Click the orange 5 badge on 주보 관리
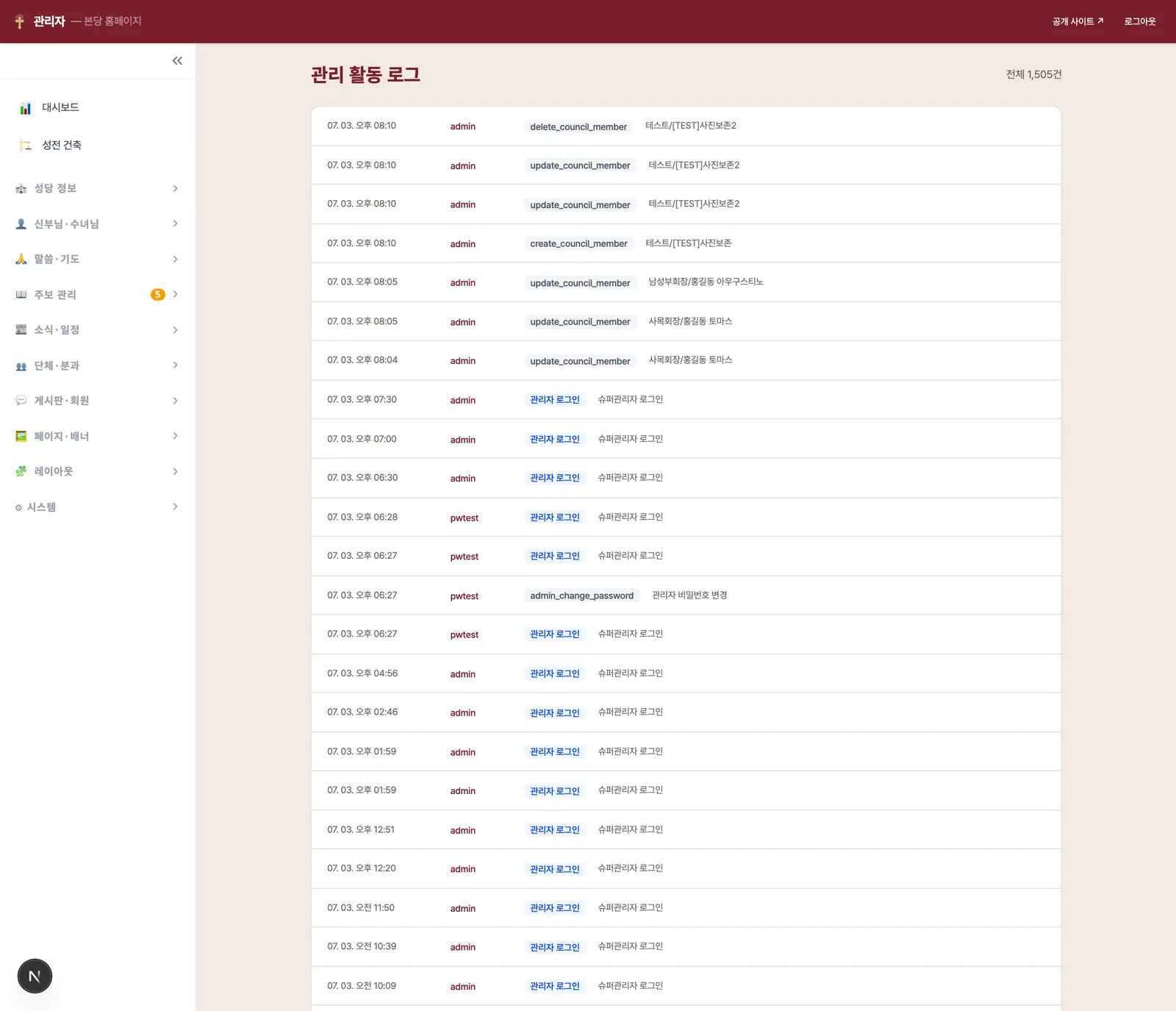Screen dimensions: 1176x1011 [x=158, y=294]
